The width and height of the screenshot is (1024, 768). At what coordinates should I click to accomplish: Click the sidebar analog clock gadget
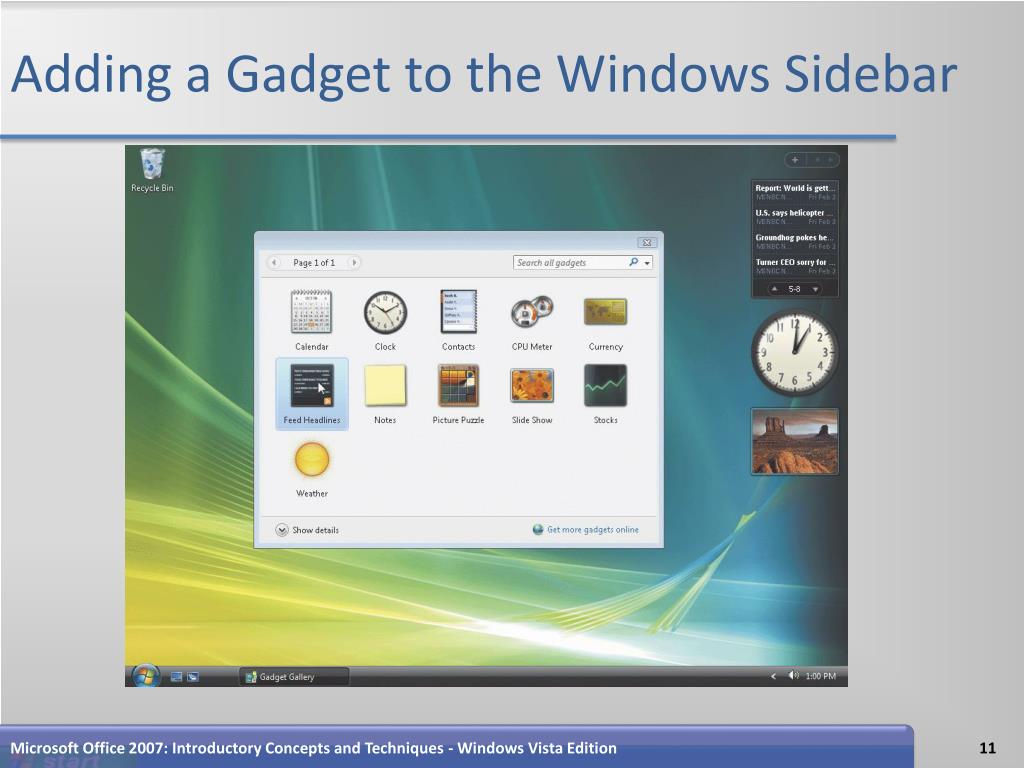click(x=795, y=353)
